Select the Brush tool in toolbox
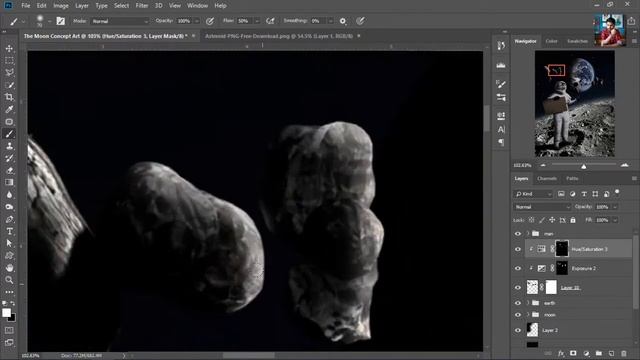Screen dimensions: 640x360 (x=9, y=134)
